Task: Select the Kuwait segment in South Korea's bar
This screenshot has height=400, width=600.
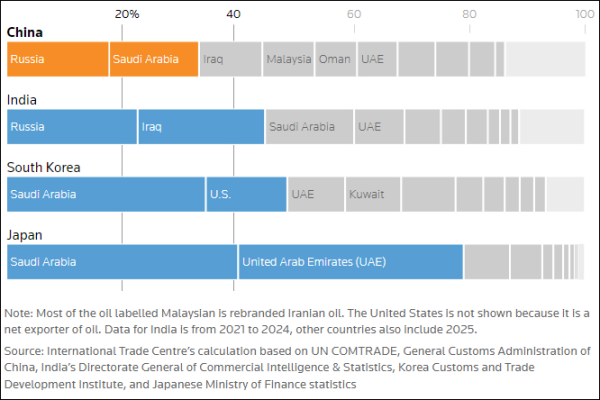Action: pos(372,194)
